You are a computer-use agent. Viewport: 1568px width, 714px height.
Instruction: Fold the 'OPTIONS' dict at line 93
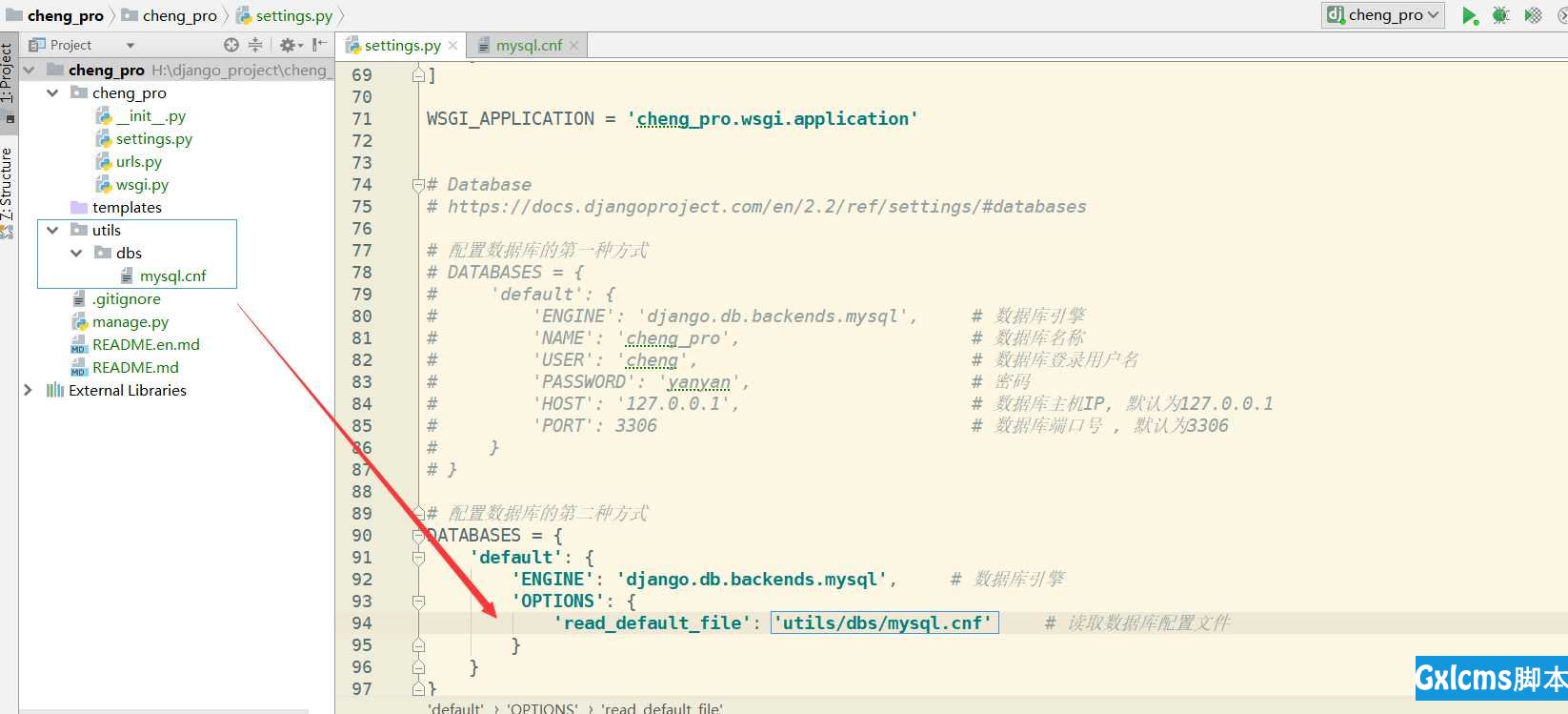[418, 602]
